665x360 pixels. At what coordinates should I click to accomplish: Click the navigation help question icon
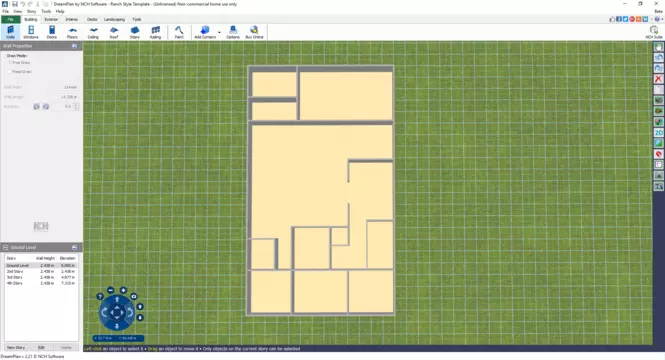pos(100,297)
